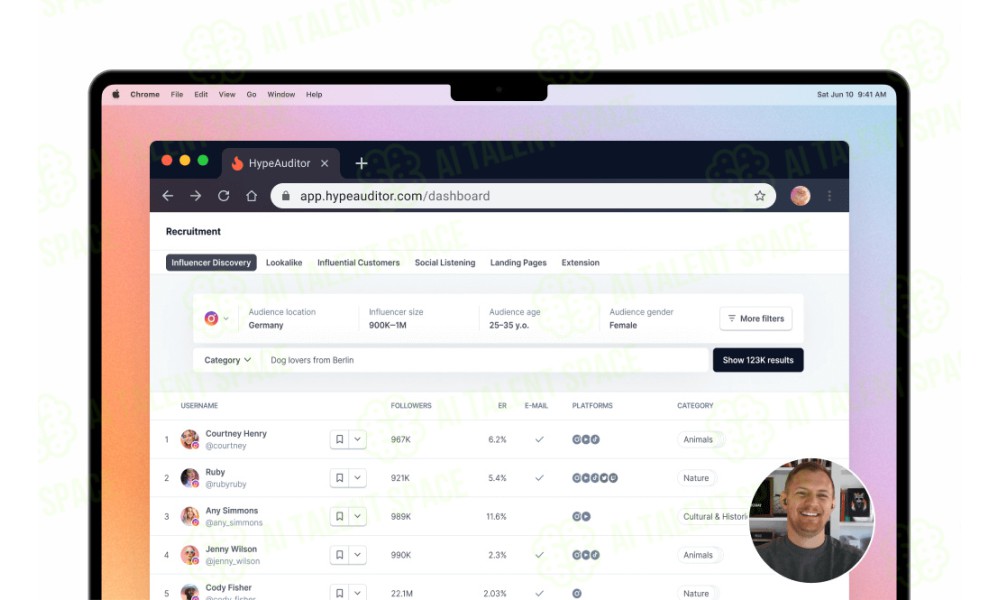
Task: Click the 'Dog lovers from Berlin' search field
Action: (485, 360)
